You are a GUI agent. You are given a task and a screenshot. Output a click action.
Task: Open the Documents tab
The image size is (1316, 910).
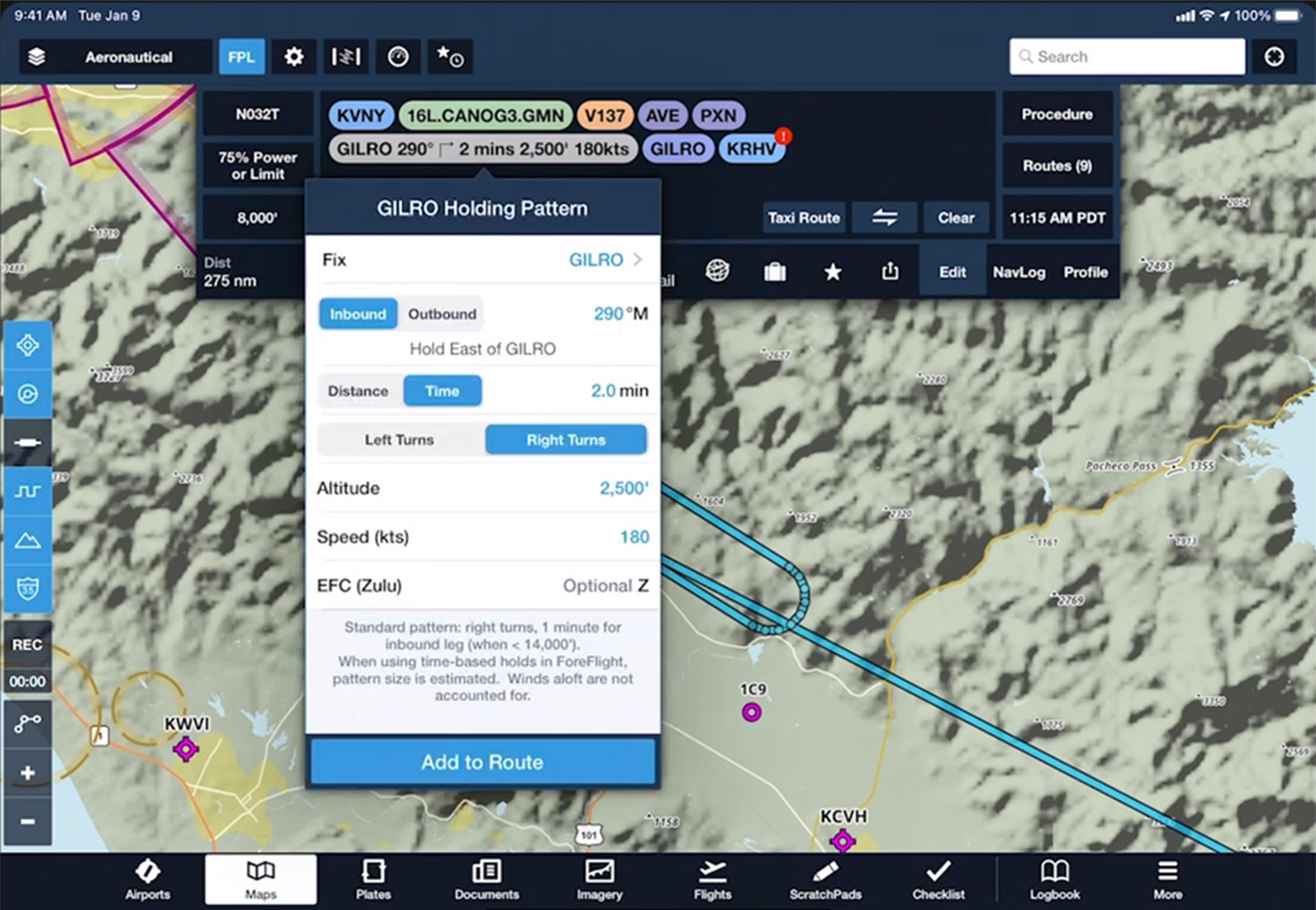pos(487,880)
